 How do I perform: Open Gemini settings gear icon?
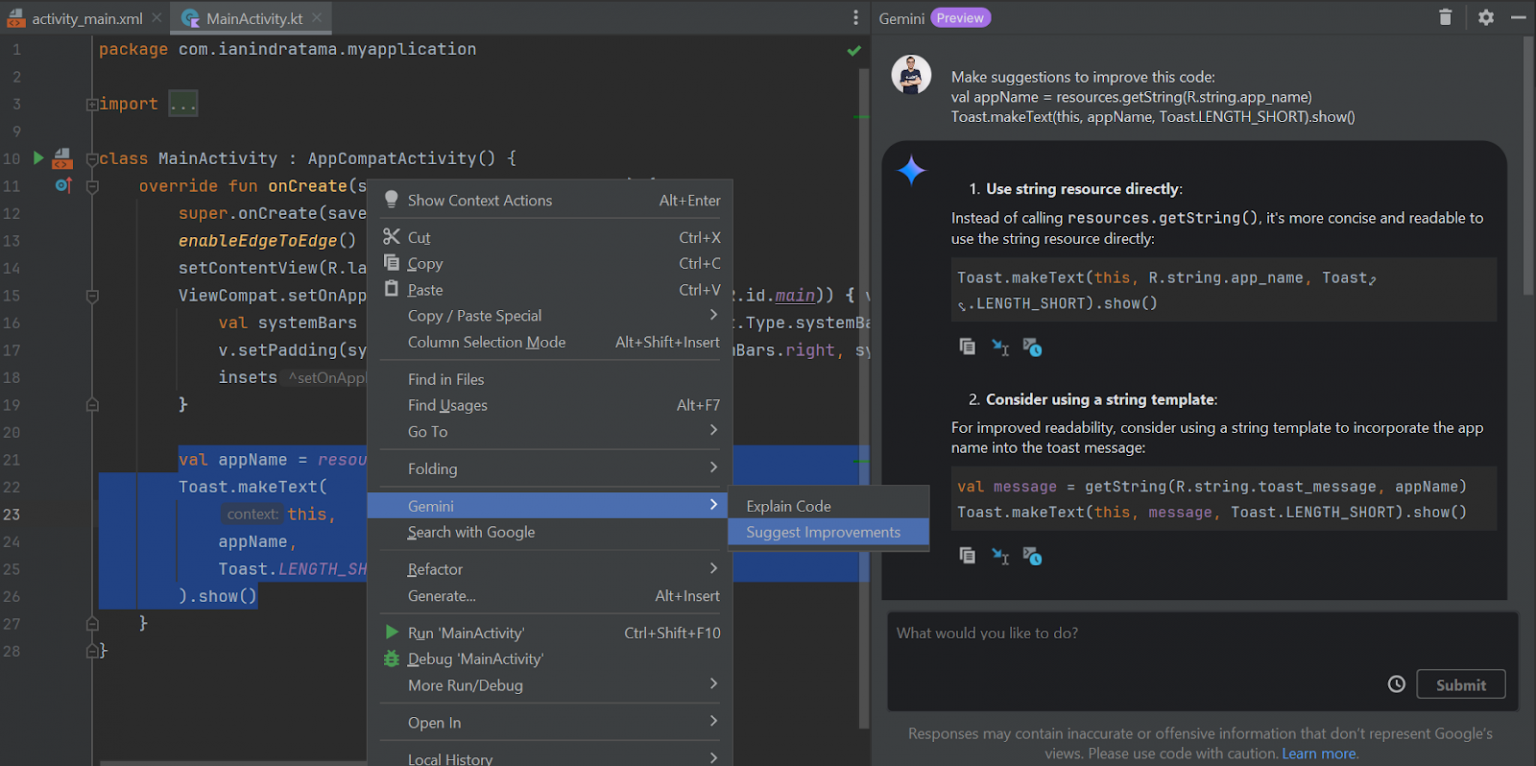point(1487,17)
